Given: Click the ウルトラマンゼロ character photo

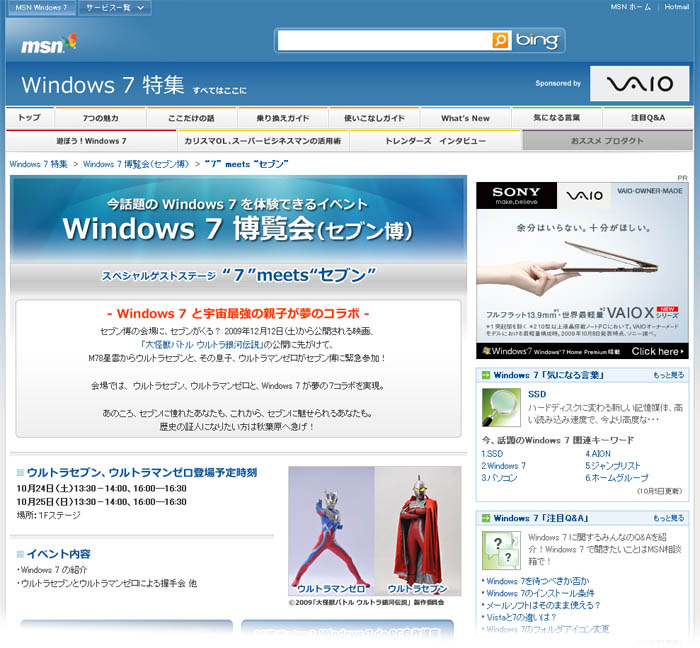Looking at the screenshot, I should 331,530.
